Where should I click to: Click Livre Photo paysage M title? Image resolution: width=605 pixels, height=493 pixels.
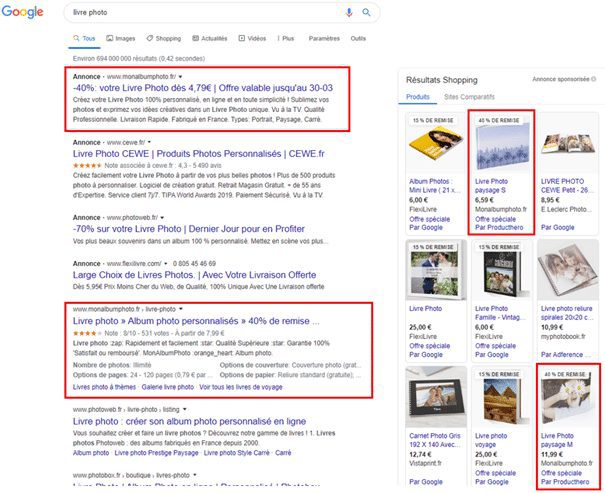[x=557, y=440]
